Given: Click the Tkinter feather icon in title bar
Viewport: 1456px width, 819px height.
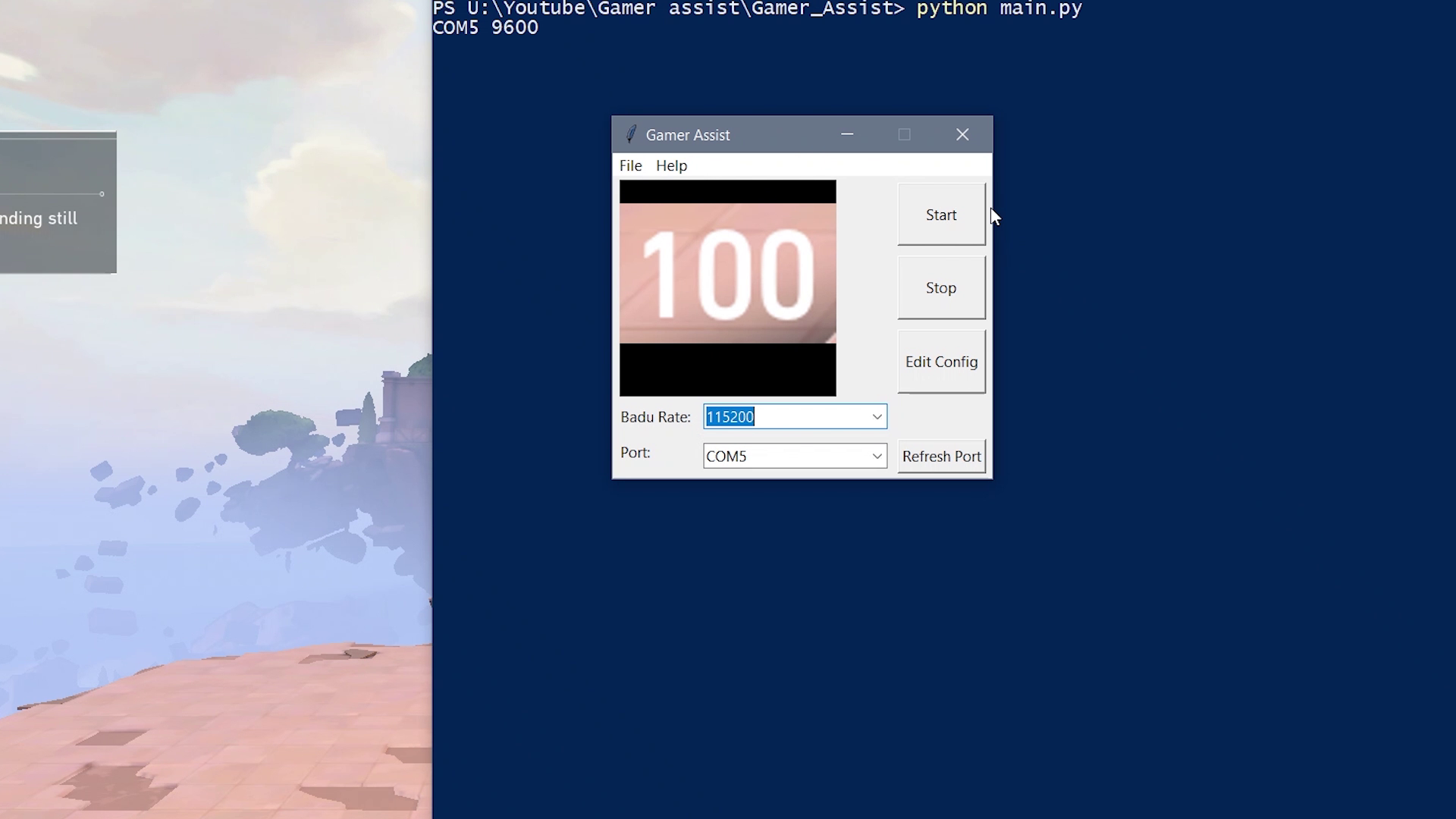Looking at the screenshot, I should (x=630, y=134).
